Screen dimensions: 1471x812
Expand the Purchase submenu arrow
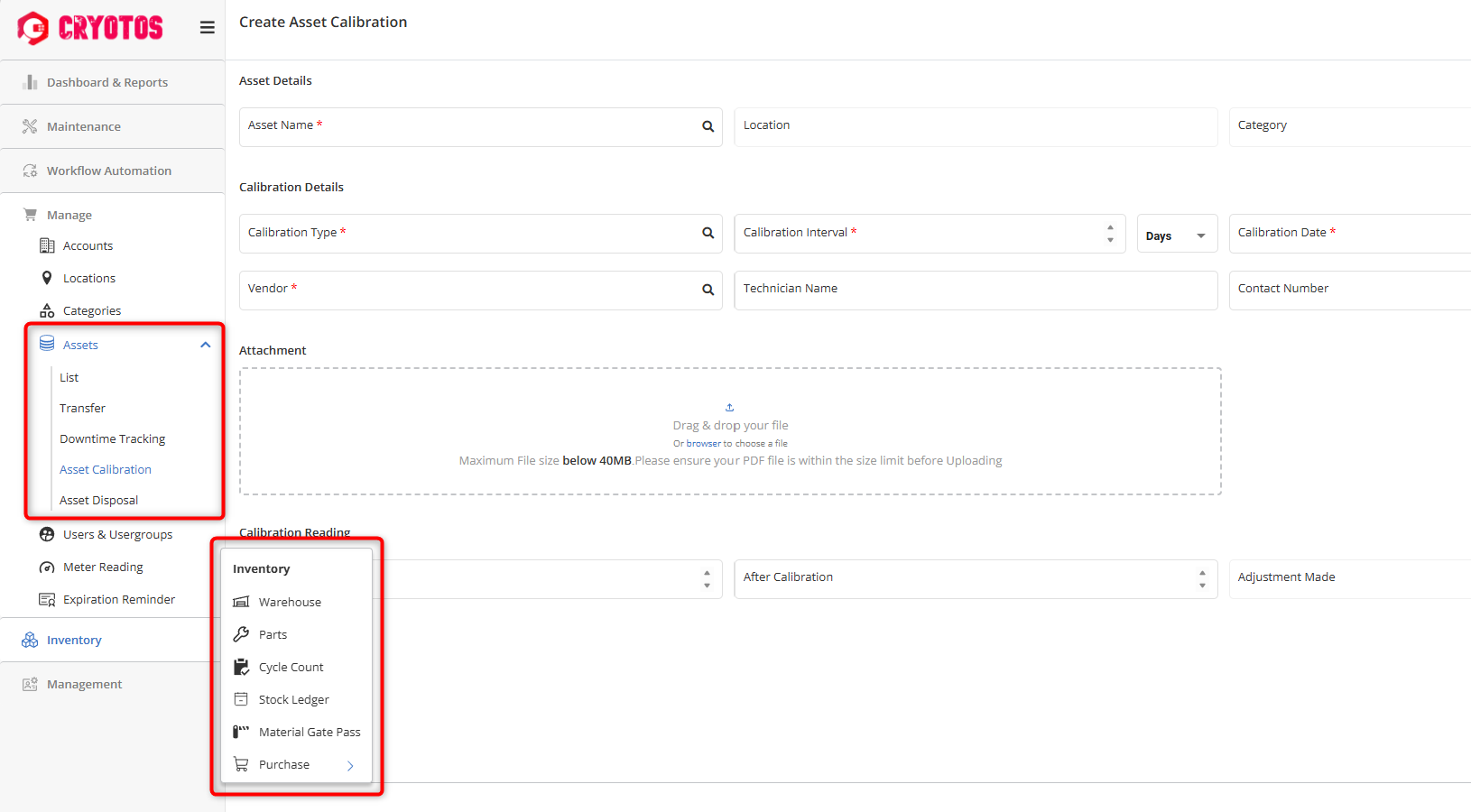tap(350, 766)
